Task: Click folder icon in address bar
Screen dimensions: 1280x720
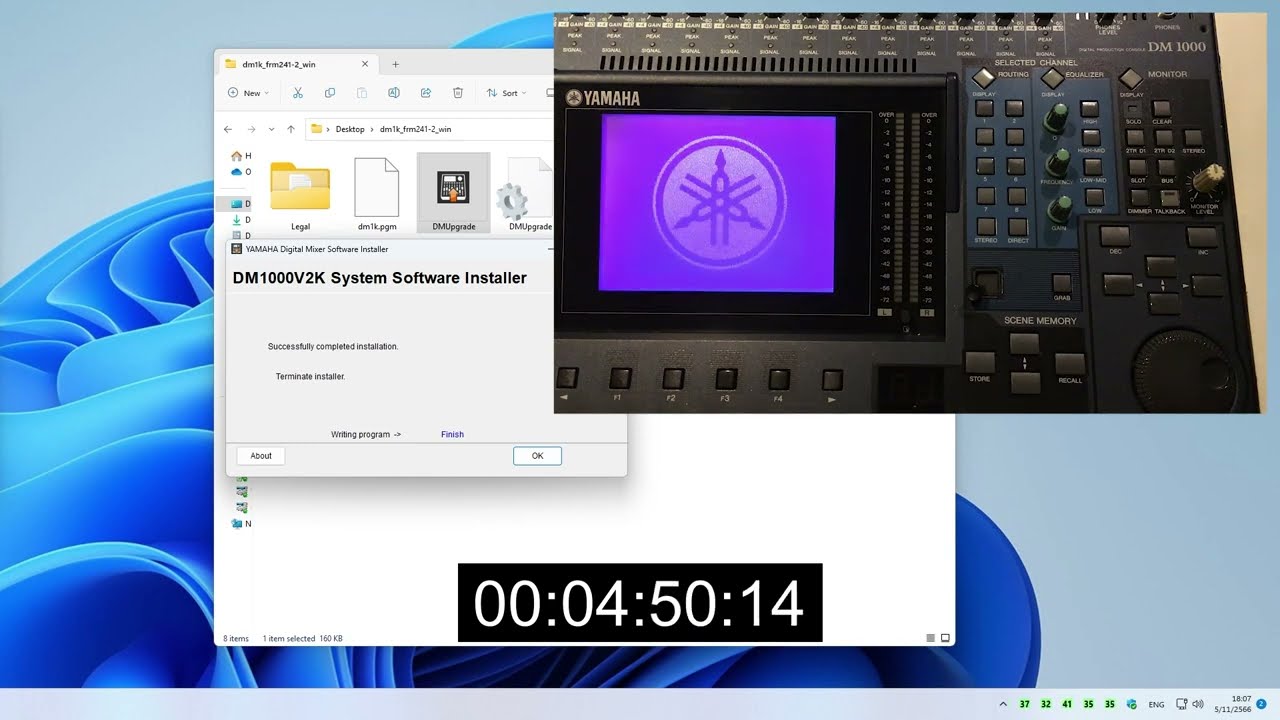Action: (x=316, y=129)
